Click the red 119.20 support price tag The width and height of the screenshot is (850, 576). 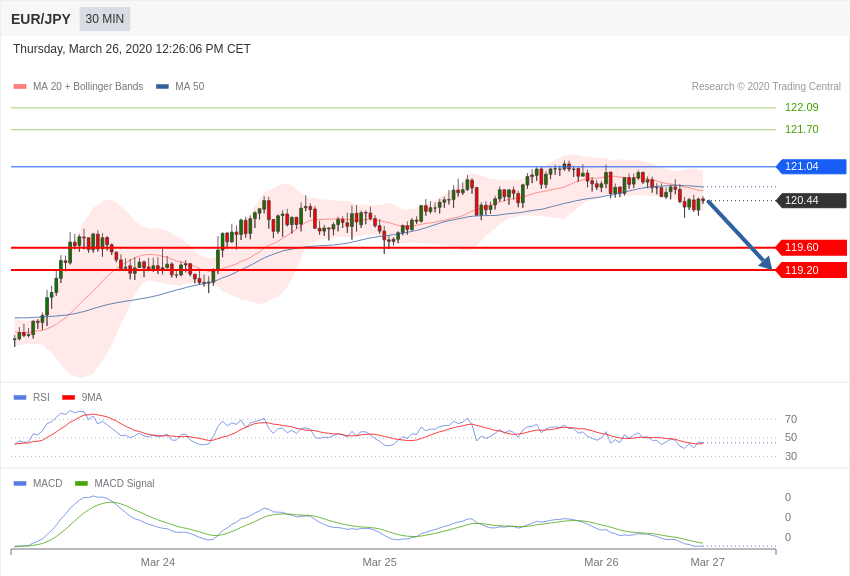click(812, 270)
